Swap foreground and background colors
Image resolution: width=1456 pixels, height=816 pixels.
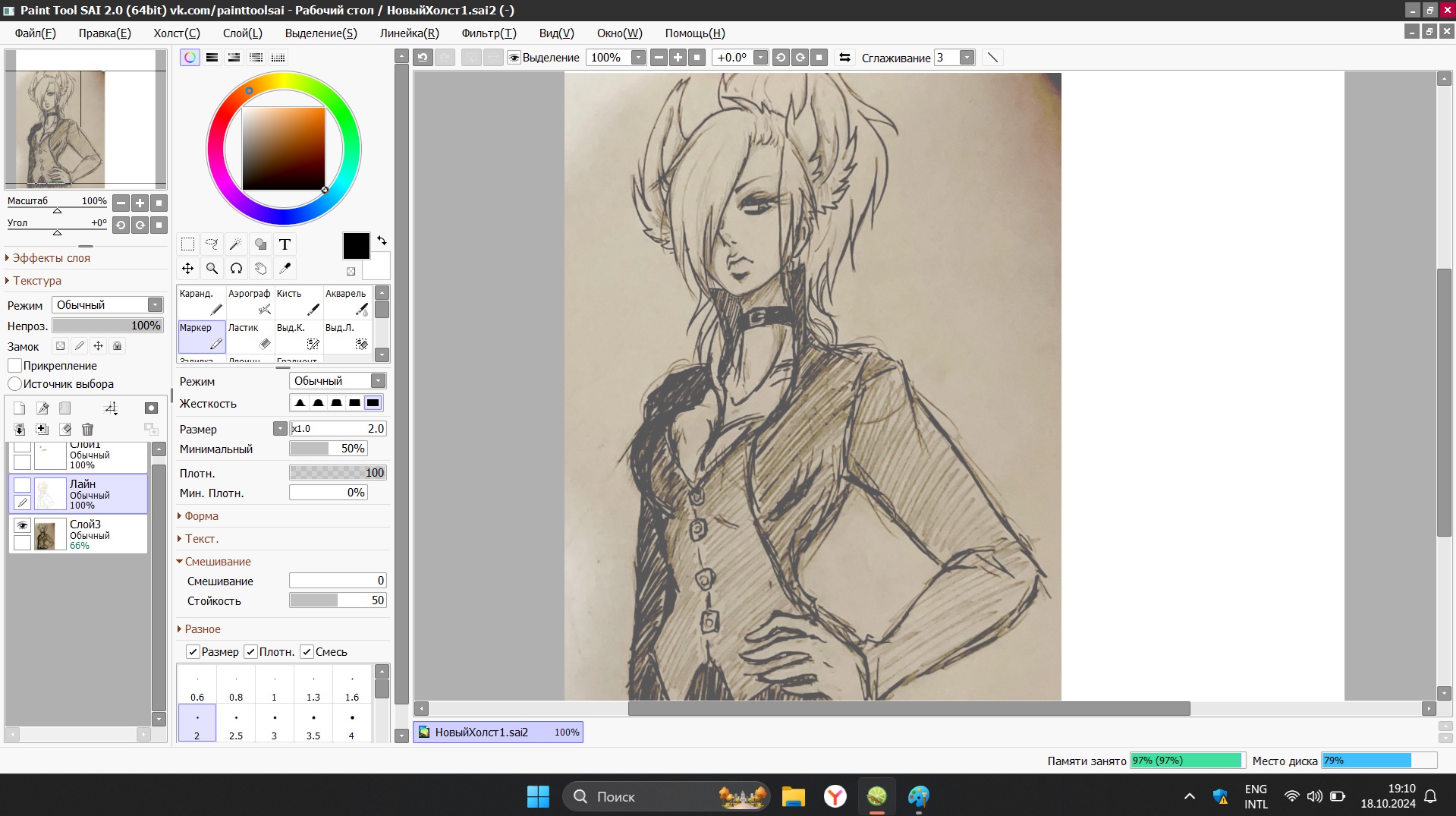click(382, 241)
